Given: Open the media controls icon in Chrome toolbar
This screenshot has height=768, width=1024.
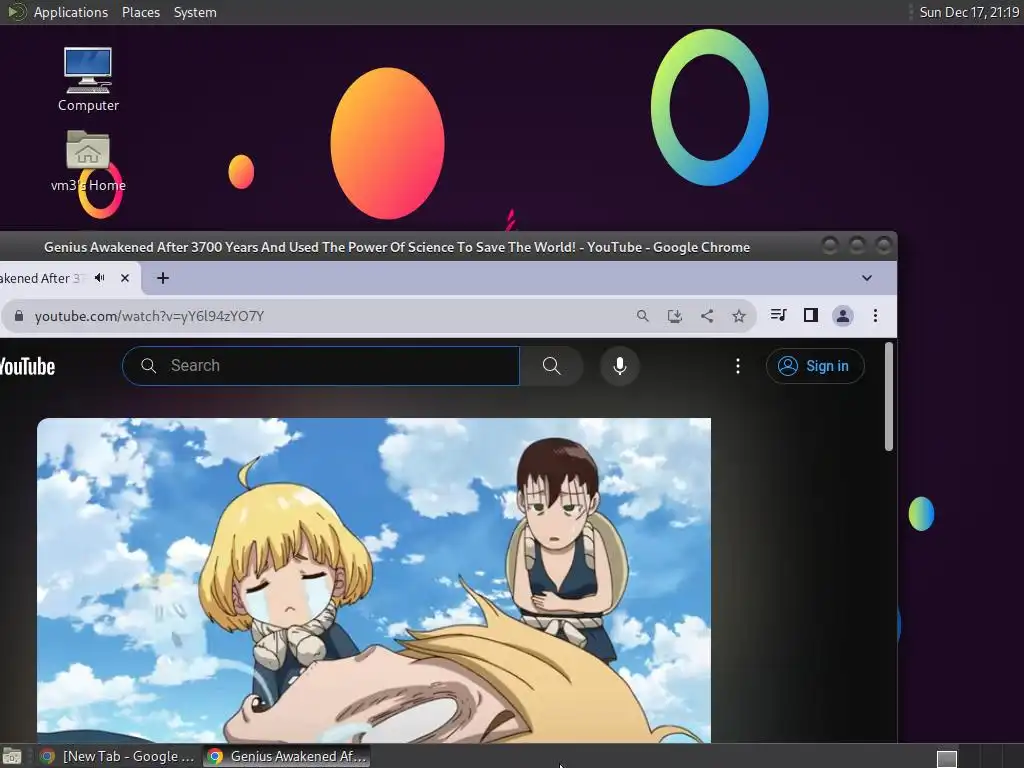Looking at the screenshot, I should pos(778,315).
